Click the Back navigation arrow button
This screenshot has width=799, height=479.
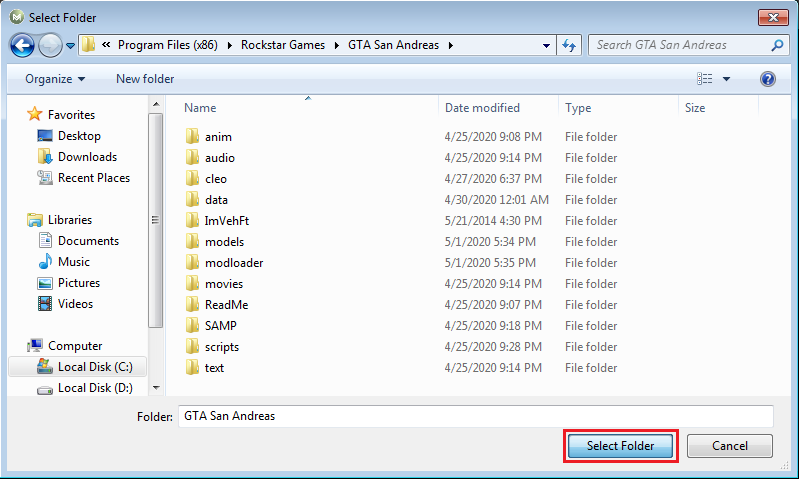point(22,46)
